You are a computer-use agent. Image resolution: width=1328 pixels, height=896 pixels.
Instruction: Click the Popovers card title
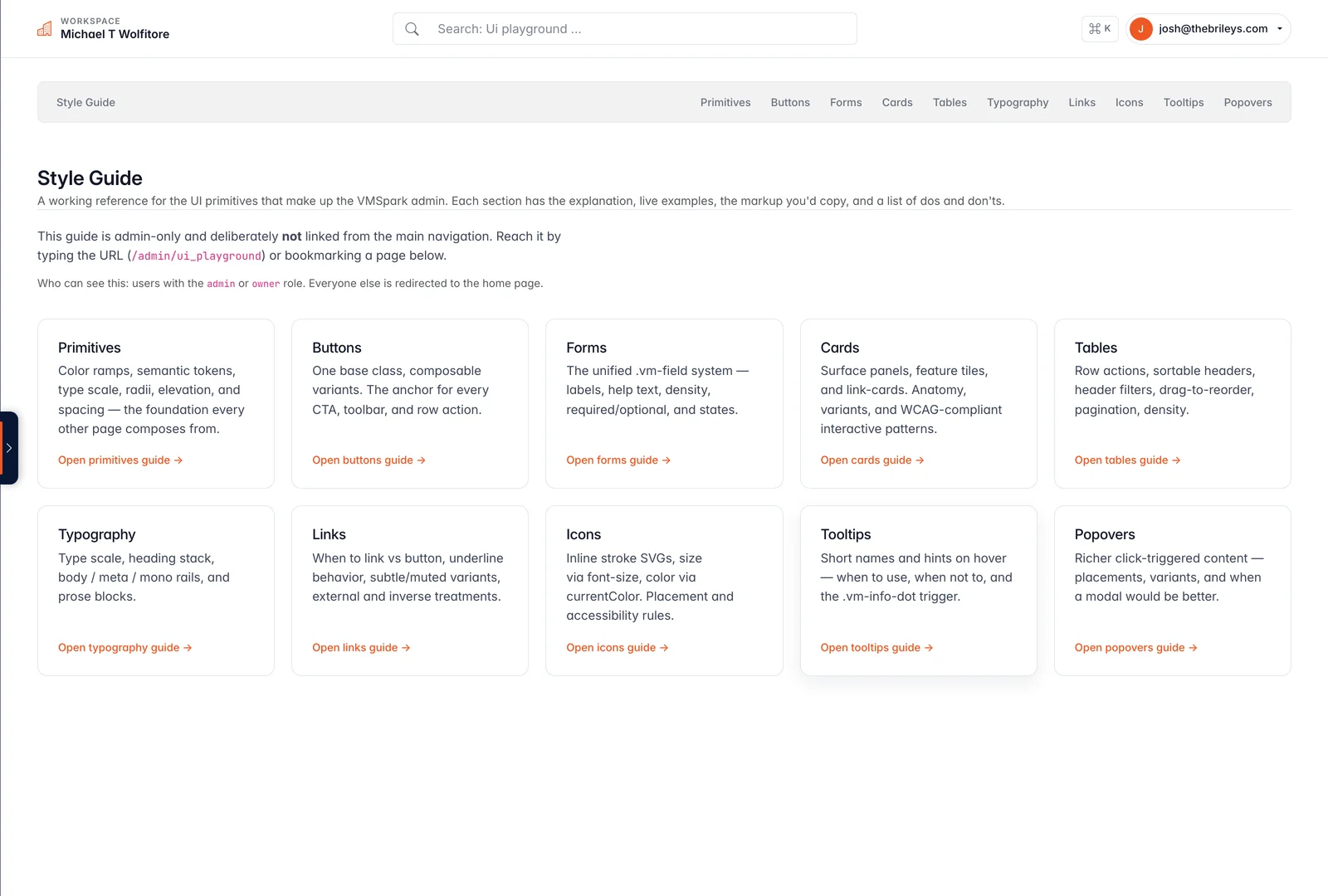[1105, 535]
